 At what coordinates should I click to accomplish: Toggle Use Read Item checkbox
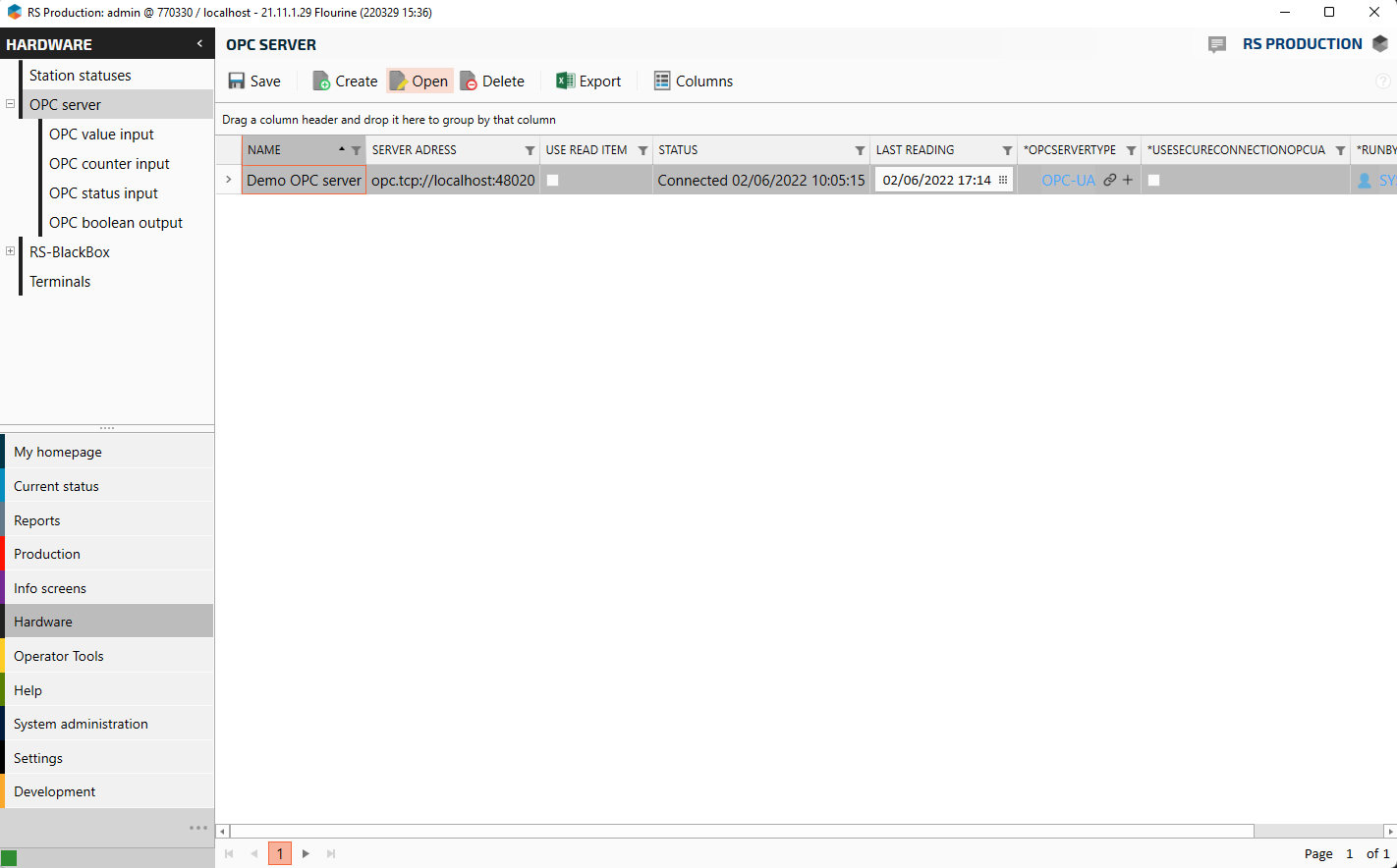click(553, 180)
